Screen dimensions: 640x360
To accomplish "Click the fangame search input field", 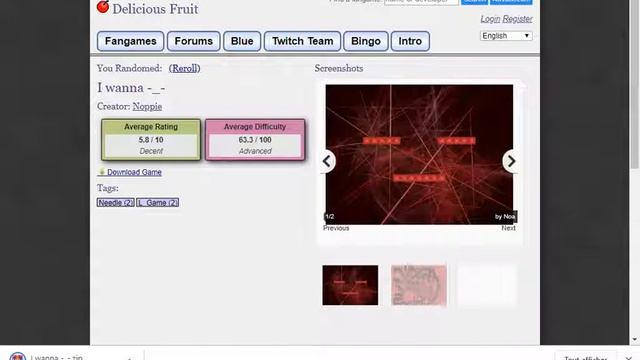I will point(421,2).
